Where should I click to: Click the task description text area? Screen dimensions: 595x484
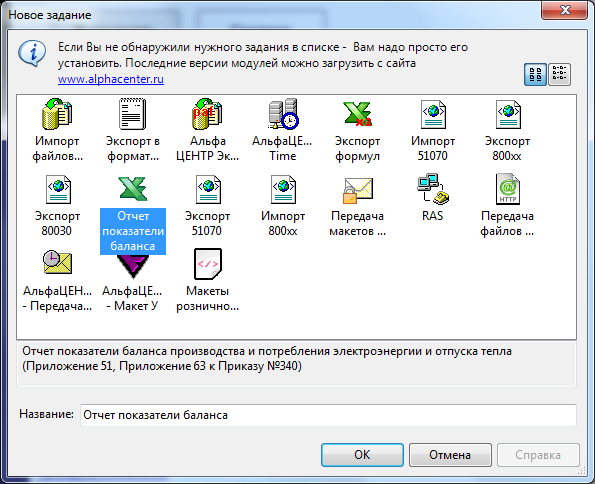[x=296, y=364]
